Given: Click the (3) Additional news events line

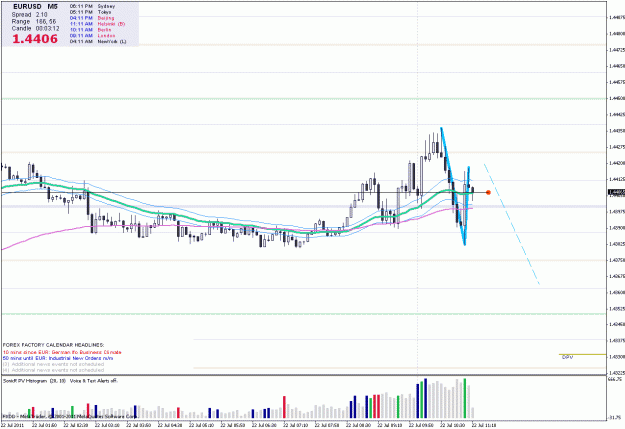Looking at the screenshot, I should [x=53, y=364].
